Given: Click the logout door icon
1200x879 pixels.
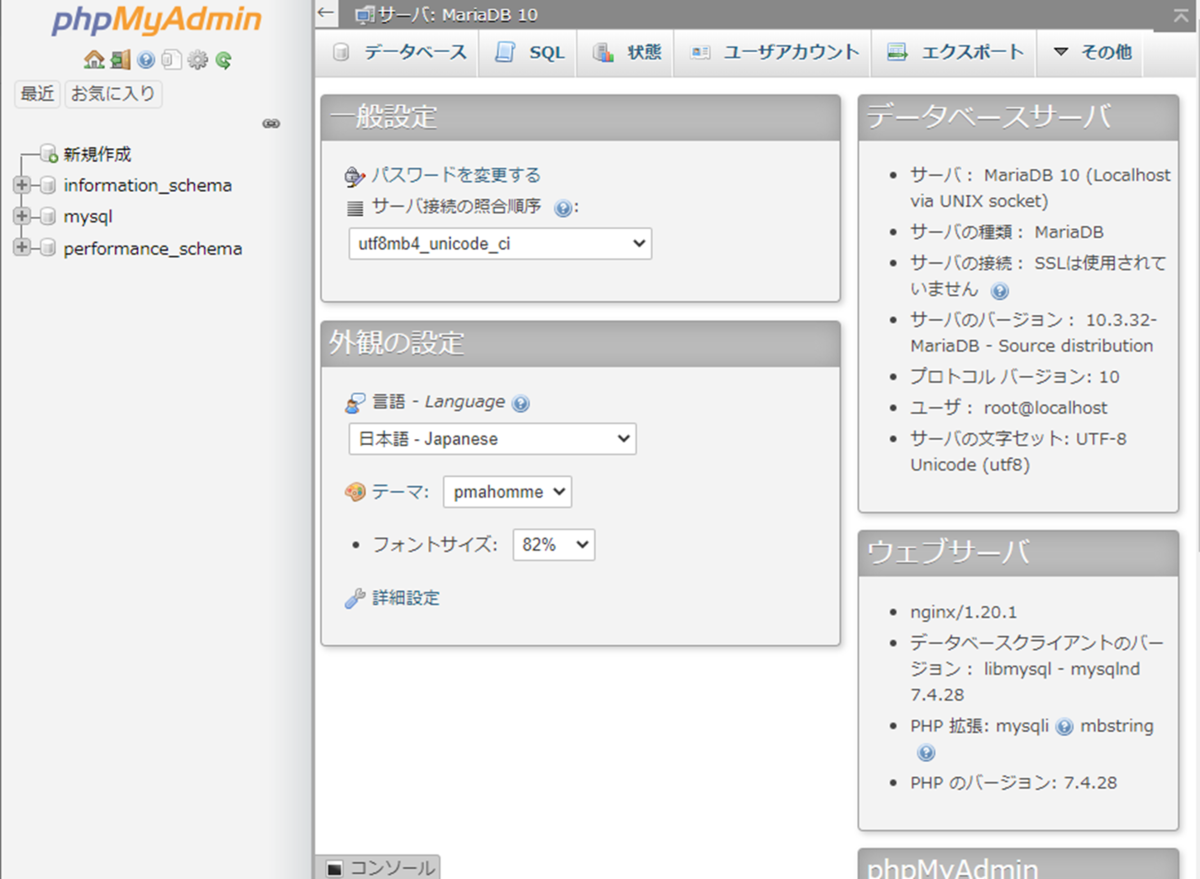Looking at the screenshot, I should coord(121,60).
